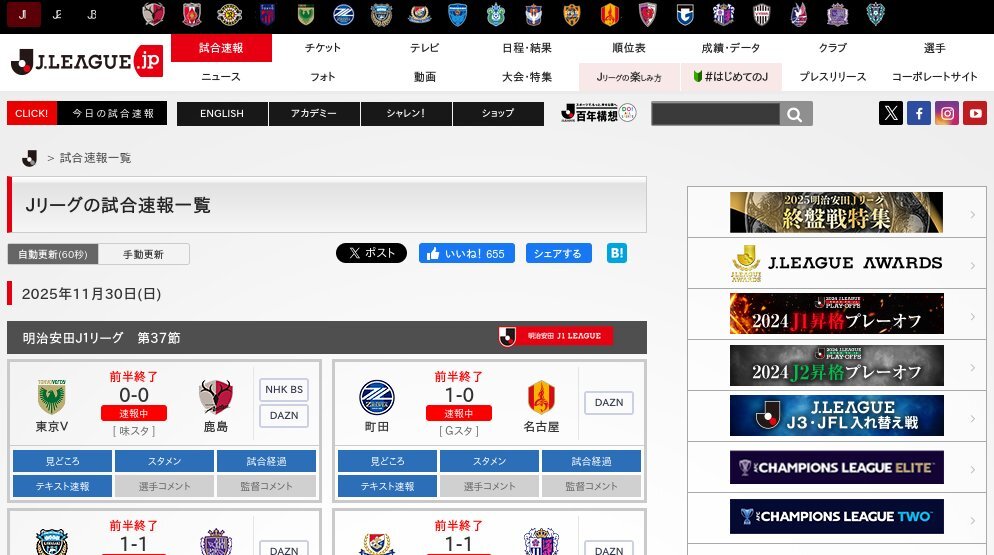Click inside the search text field
The image size is (994, 555).
[714, 114]
